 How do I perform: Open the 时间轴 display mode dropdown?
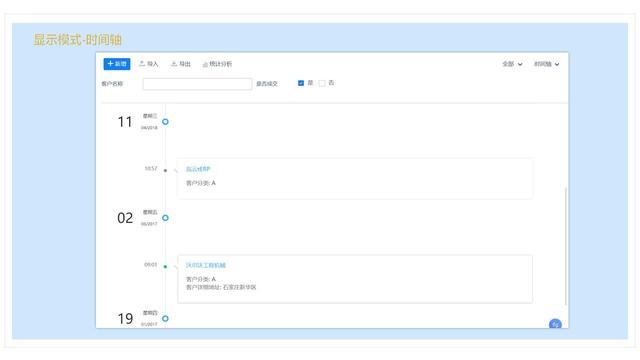[x=547, y=64]
